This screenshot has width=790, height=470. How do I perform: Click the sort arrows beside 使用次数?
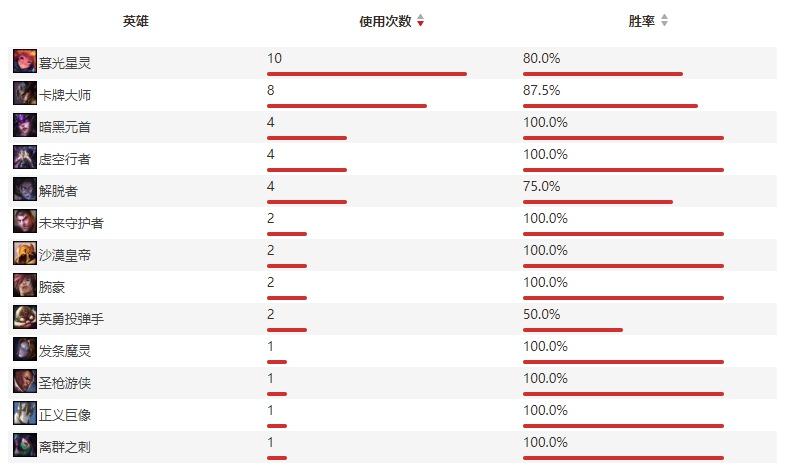tap(420, 21)
